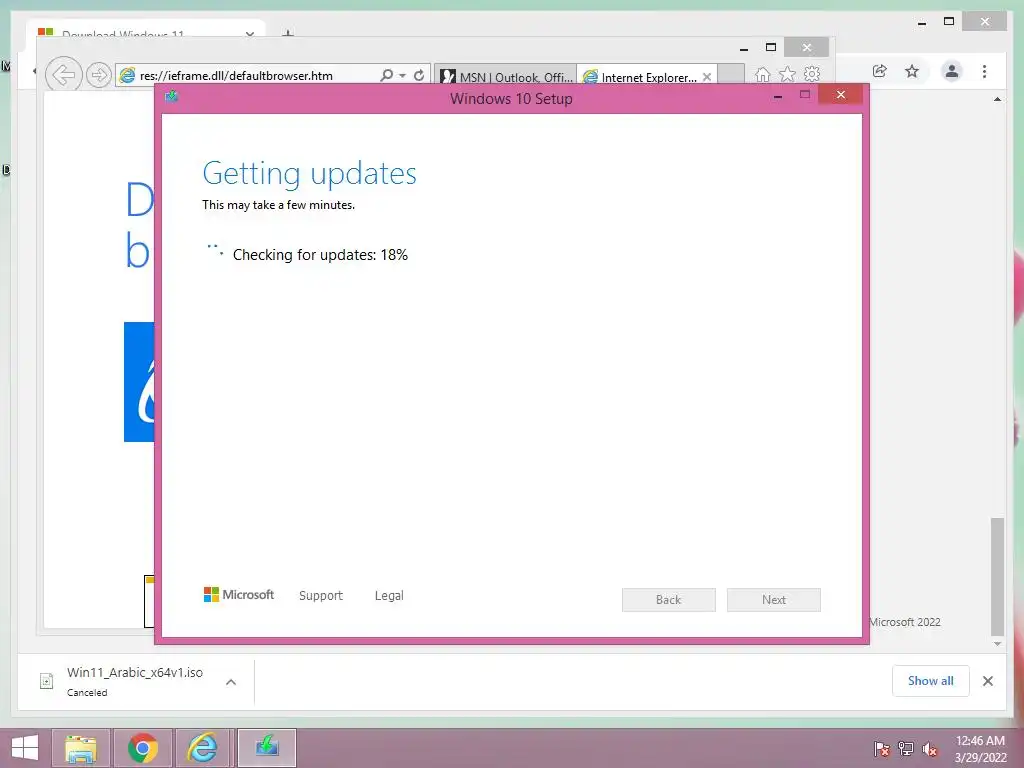This screenshot has width=1024, height=768.
Task: Click the Microsoft logo in Setup
Action: [239, 594]
